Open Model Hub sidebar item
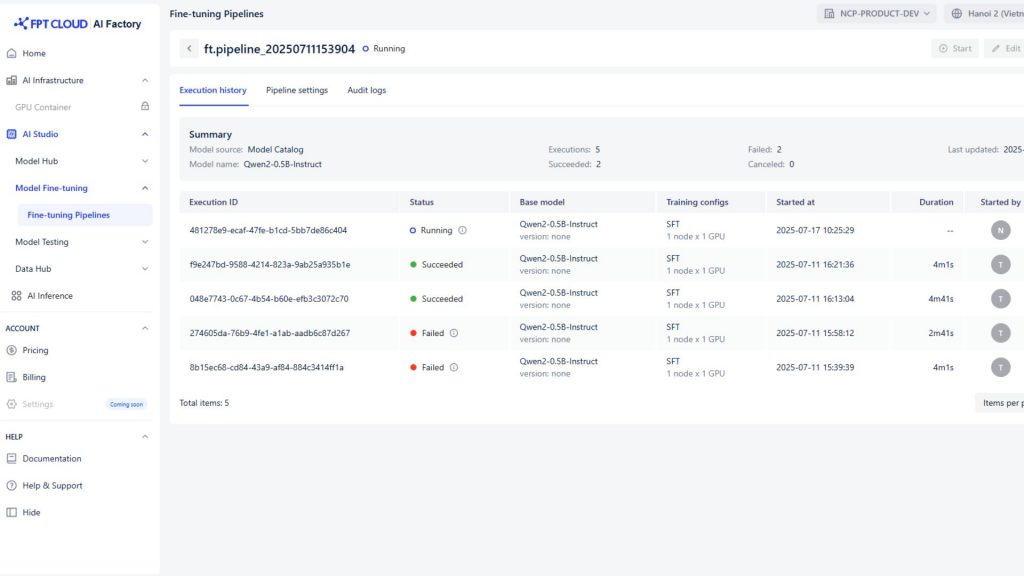Image resolution: width=1024 pixels, height=576 pixels. point(37,161)
